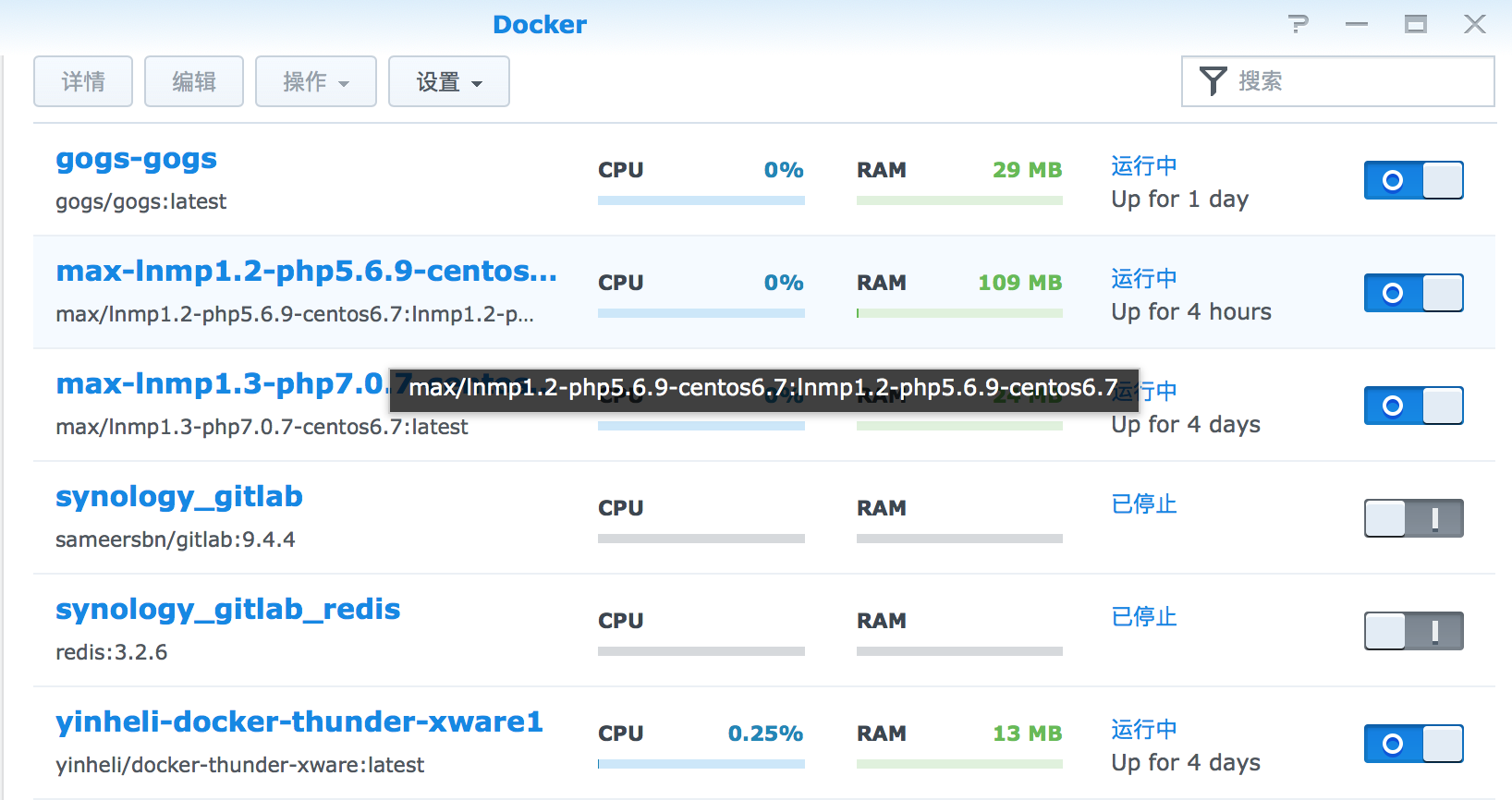The width and height of the screenshot is (1512, 800).
Task: Click gogs-gogs RAM usage bar
Action: pos(959,200)
